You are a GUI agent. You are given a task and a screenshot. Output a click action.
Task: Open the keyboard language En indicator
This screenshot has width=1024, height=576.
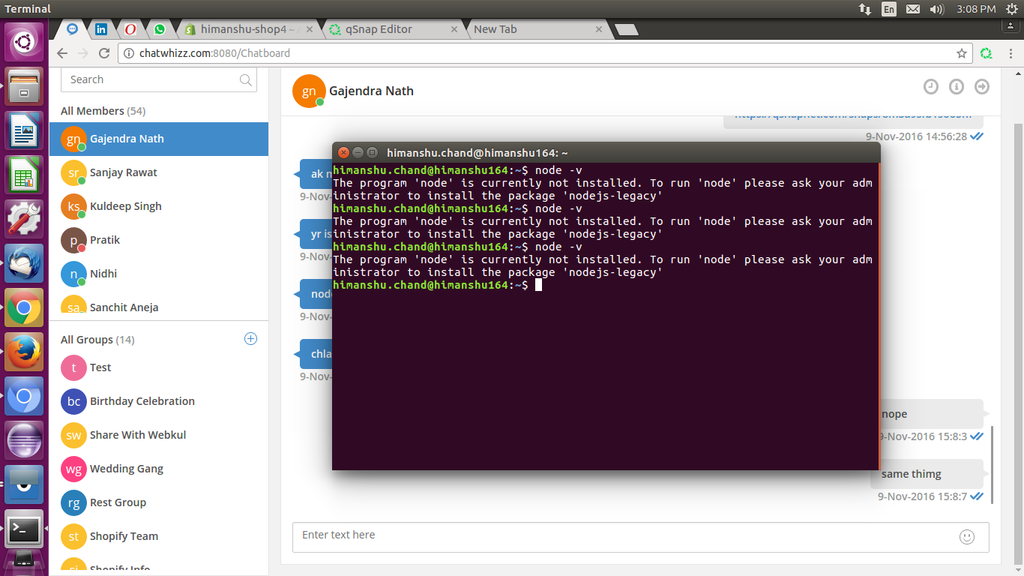pyautogui.click(x=889, y=9)
